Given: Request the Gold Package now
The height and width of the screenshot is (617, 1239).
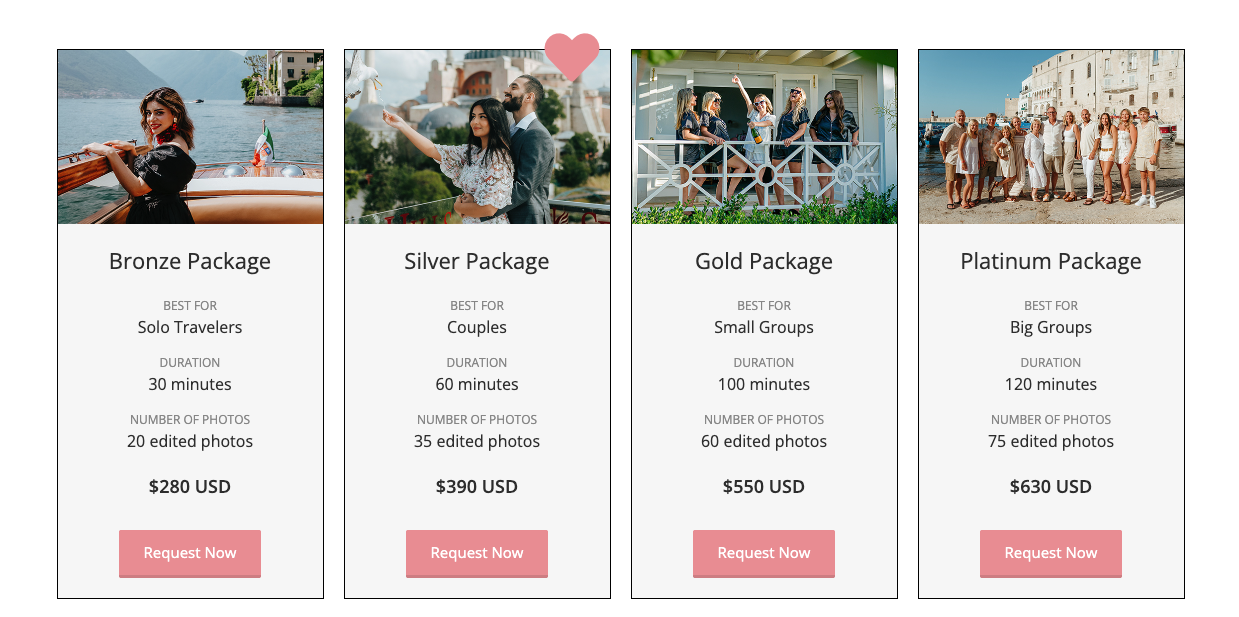Looking at the screenshot, I should 764,553.
